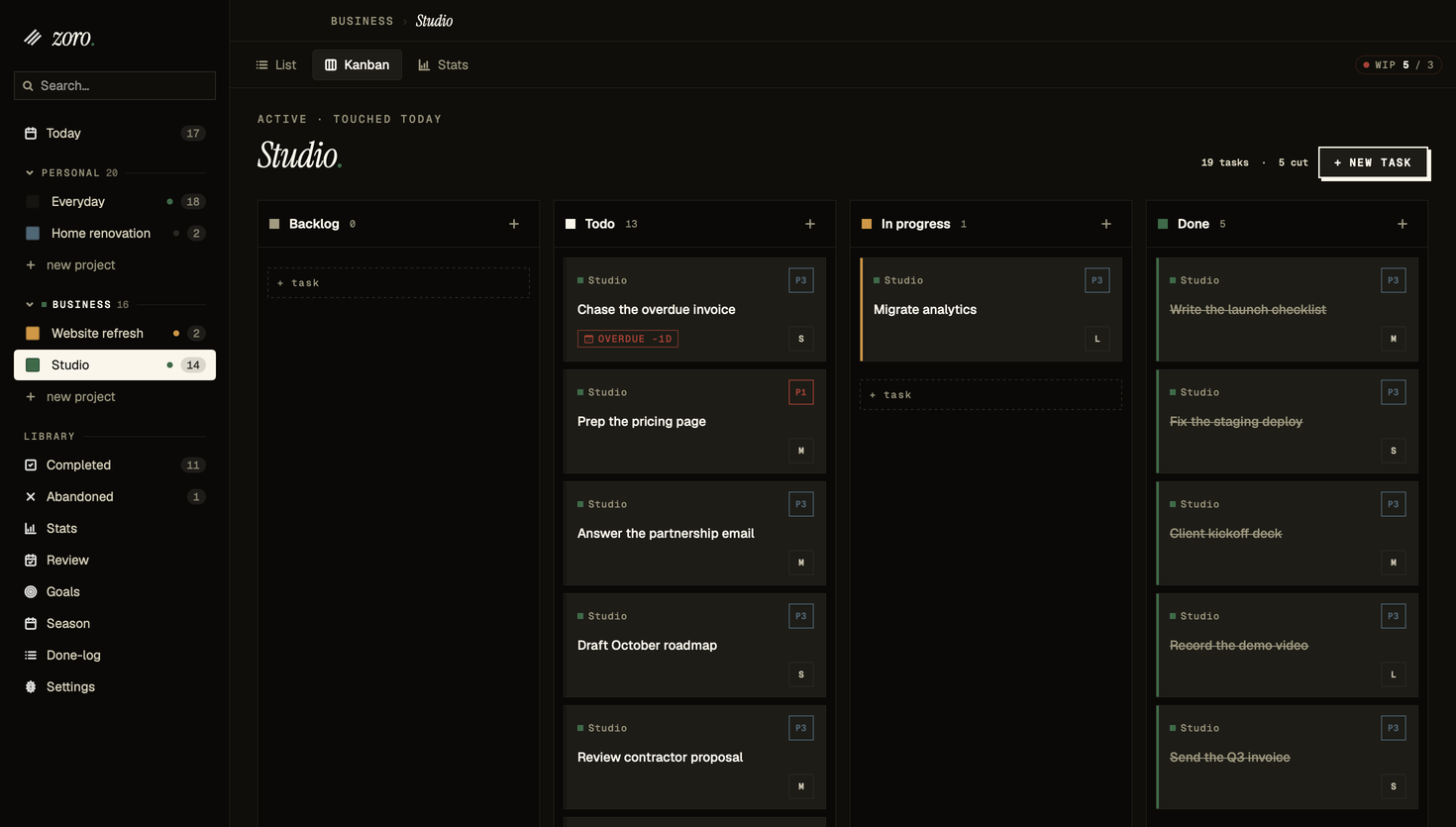The width and height of the screenshot is (1456, 827).
Task: Open Today calendar view
Action: [x=115, y=133]
